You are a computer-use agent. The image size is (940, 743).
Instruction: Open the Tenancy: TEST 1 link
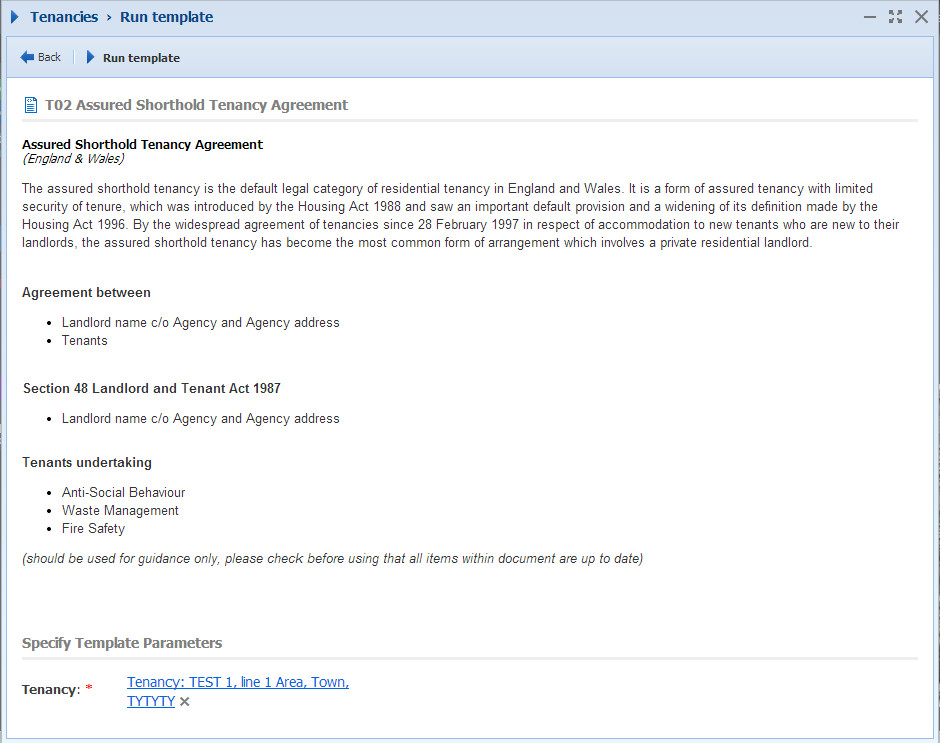pyautogui.click(x=238, y=691)
